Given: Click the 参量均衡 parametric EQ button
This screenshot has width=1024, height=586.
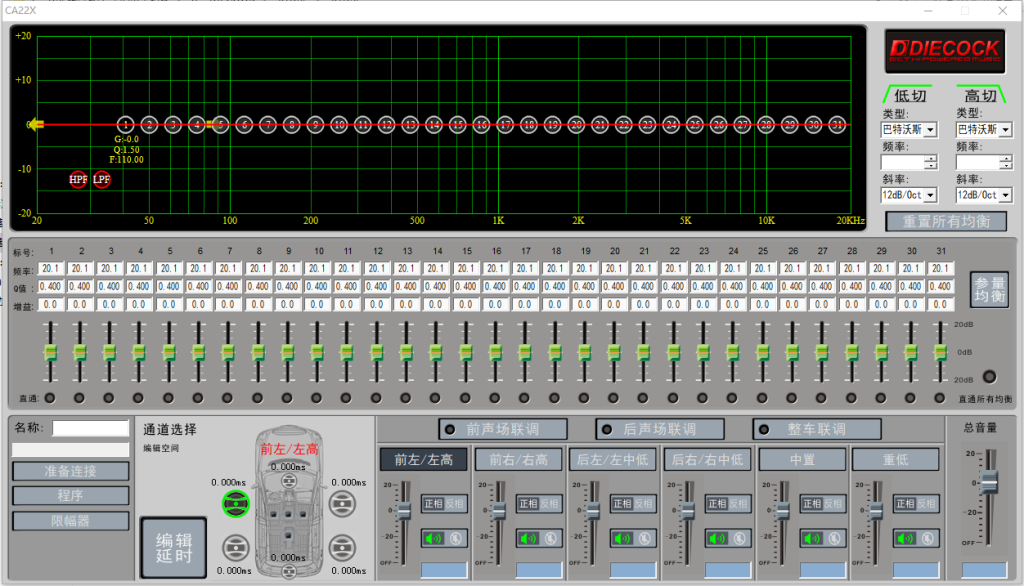Looking at the screenshot, I should [989, 289].
